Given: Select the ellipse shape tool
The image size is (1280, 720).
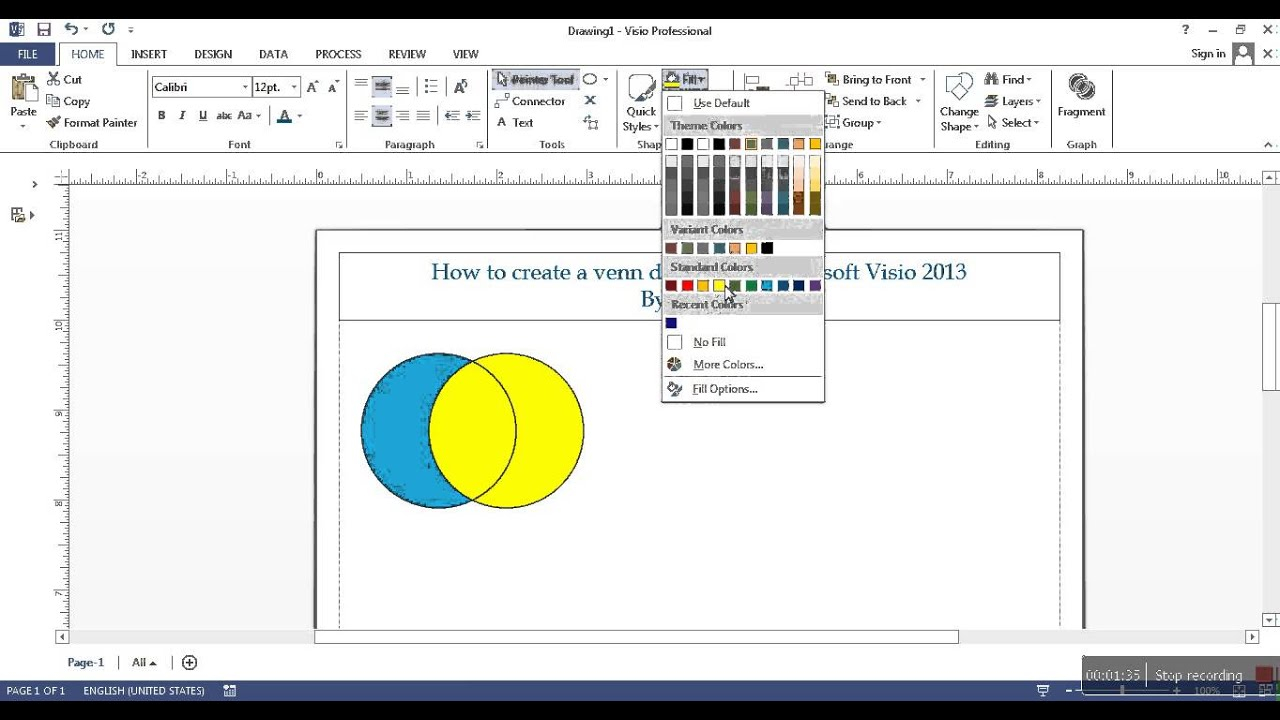Looking at the screenshot, I should point(590,79).
